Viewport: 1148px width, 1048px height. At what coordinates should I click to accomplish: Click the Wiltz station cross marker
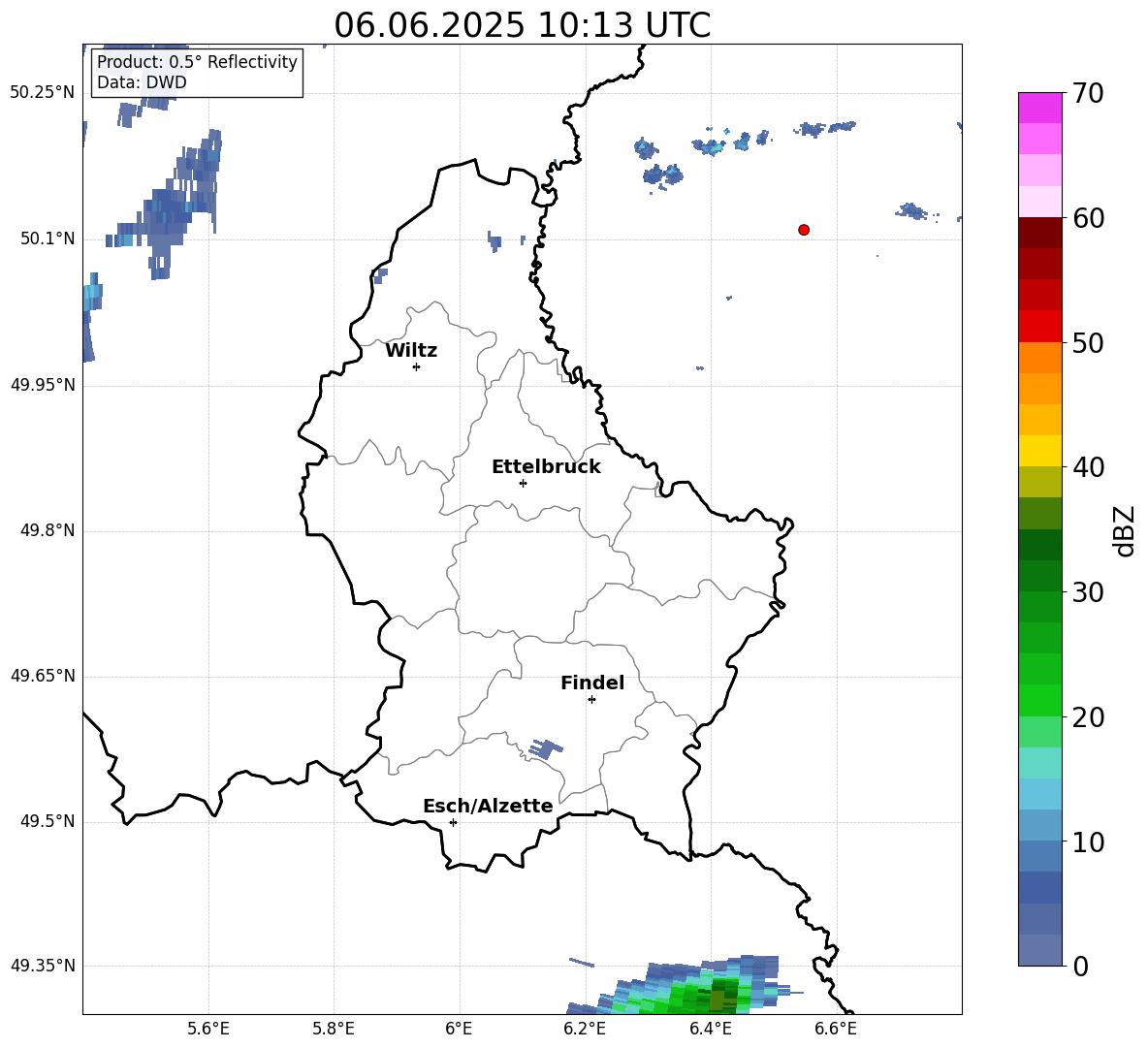click(x=417, y=366)
